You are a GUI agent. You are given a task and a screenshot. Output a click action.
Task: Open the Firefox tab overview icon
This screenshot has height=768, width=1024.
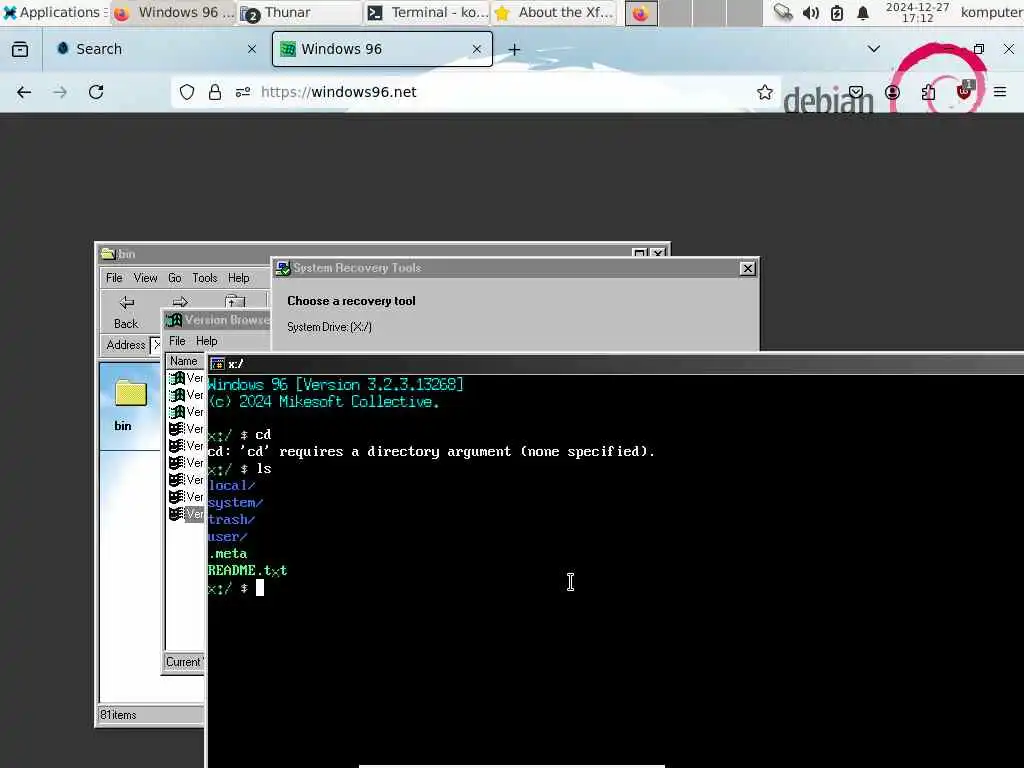(20, 49)
